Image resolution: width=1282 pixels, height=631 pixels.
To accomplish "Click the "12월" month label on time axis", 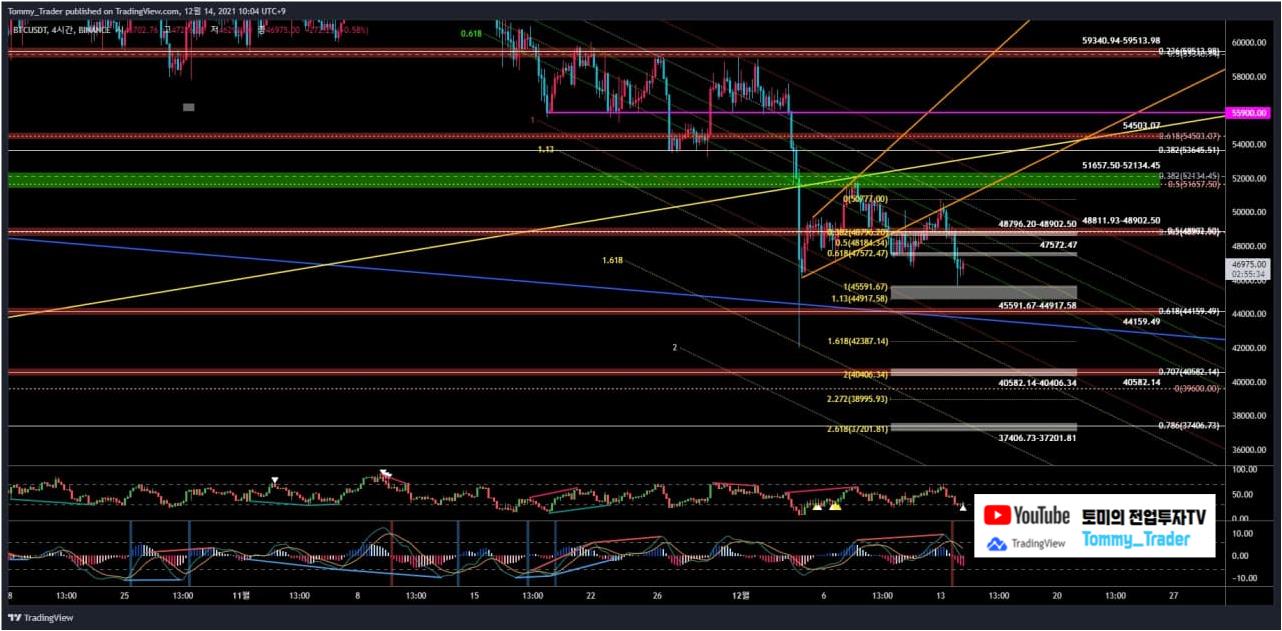I will [x=740, y=594].
